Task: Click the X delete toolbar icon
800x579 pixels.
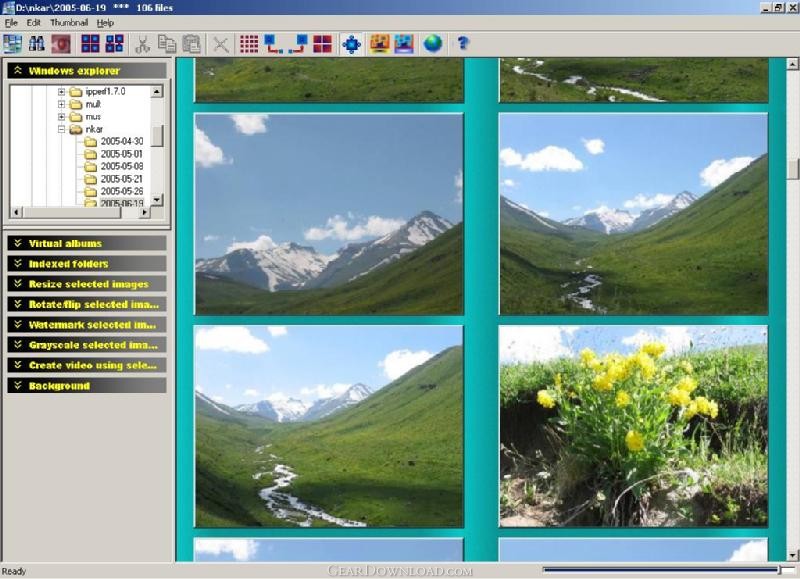Action: pos(221,44)
